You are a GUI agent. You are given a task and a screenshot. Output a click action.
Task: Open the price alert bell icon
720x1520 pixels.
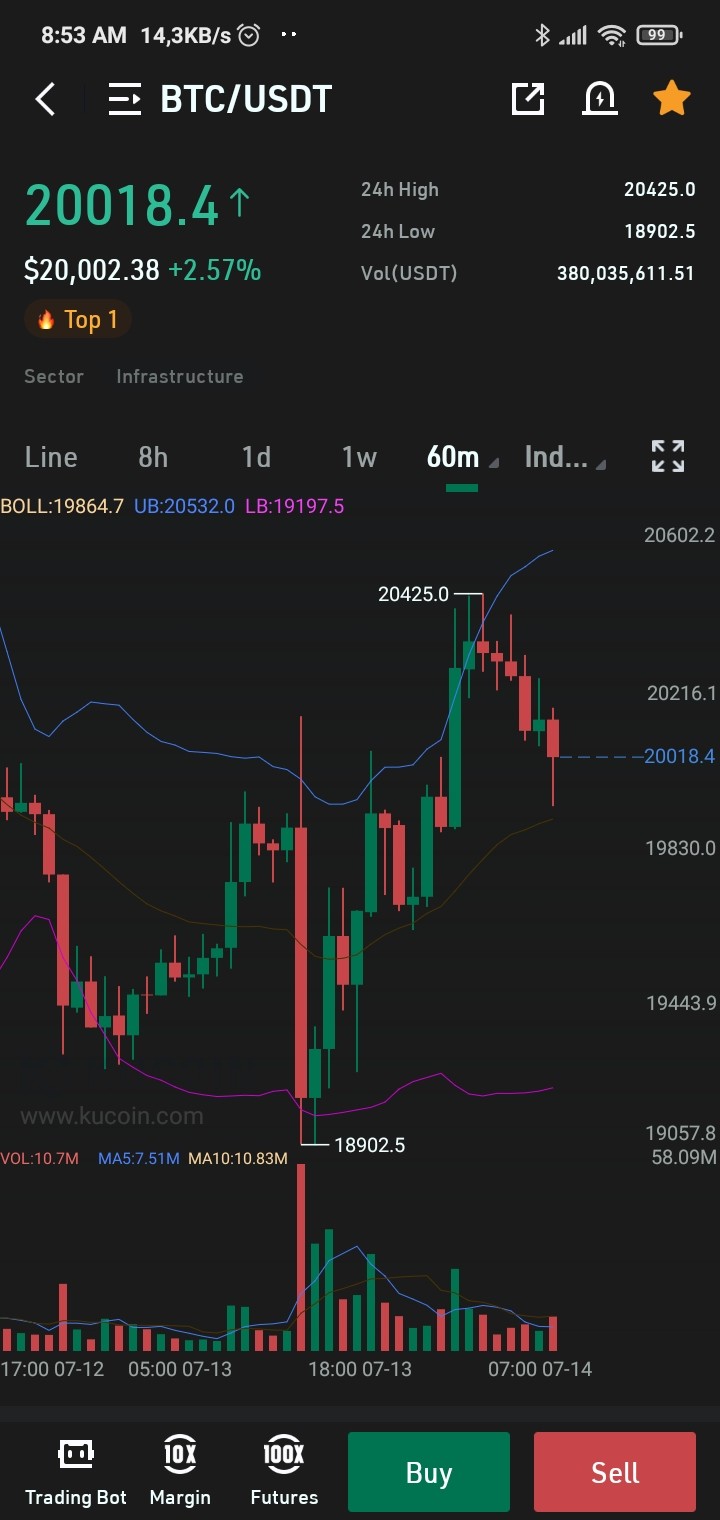point(600,98)
